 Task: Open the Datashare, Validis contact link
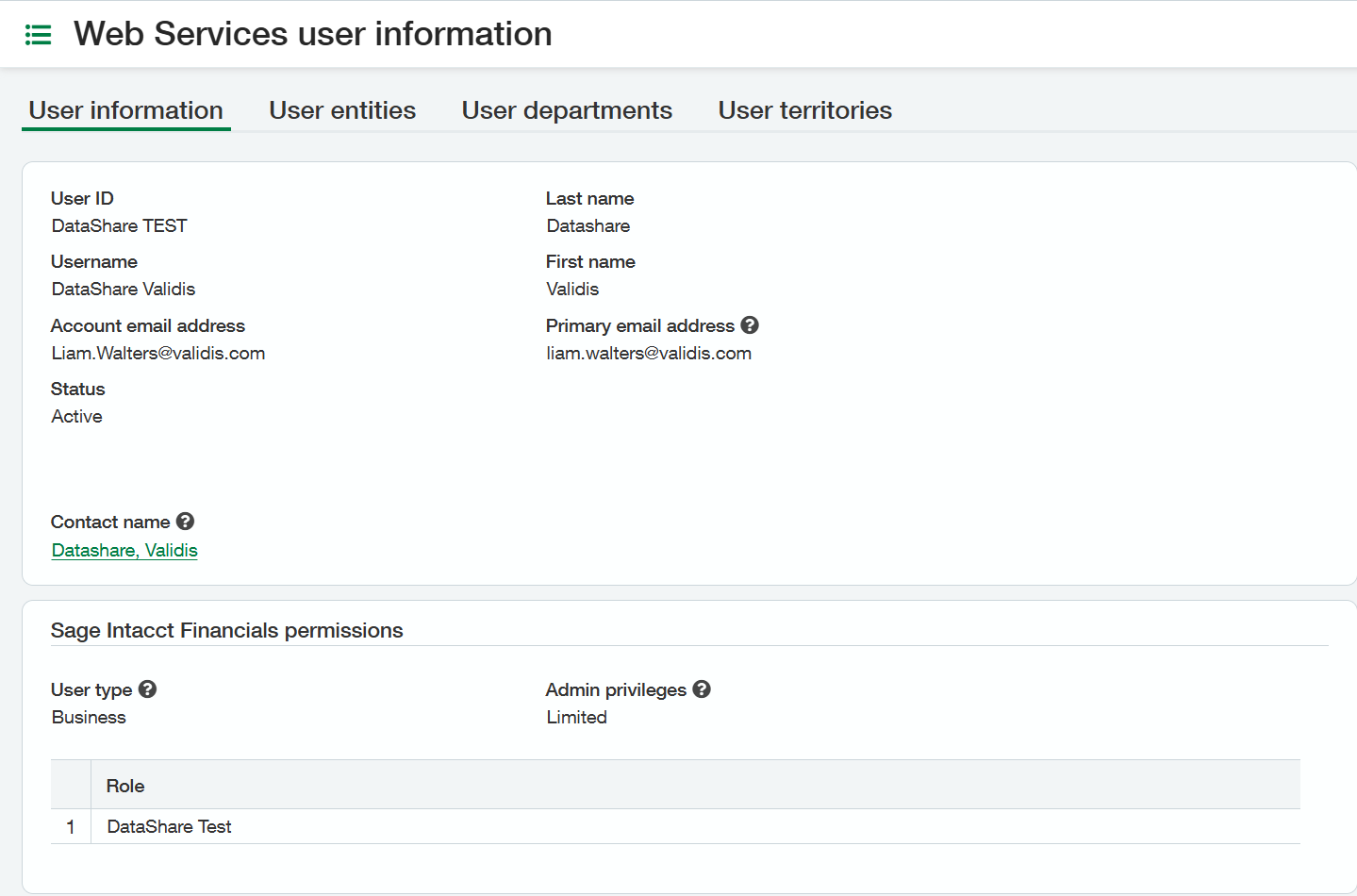[124, 550]
